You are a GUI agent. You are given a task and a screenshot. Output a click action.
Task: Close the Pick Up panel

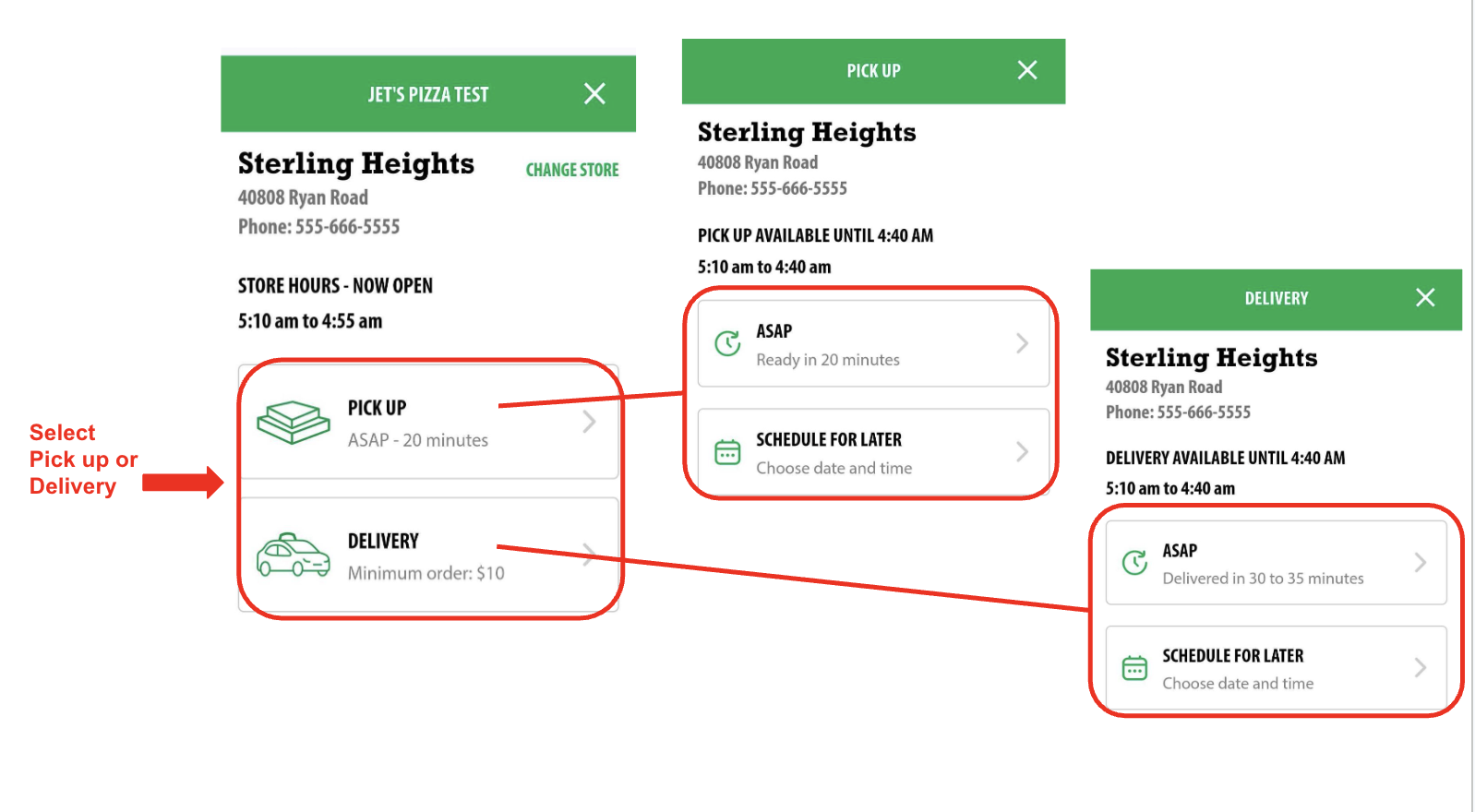pyautogui.click(x=1027, y=70)
